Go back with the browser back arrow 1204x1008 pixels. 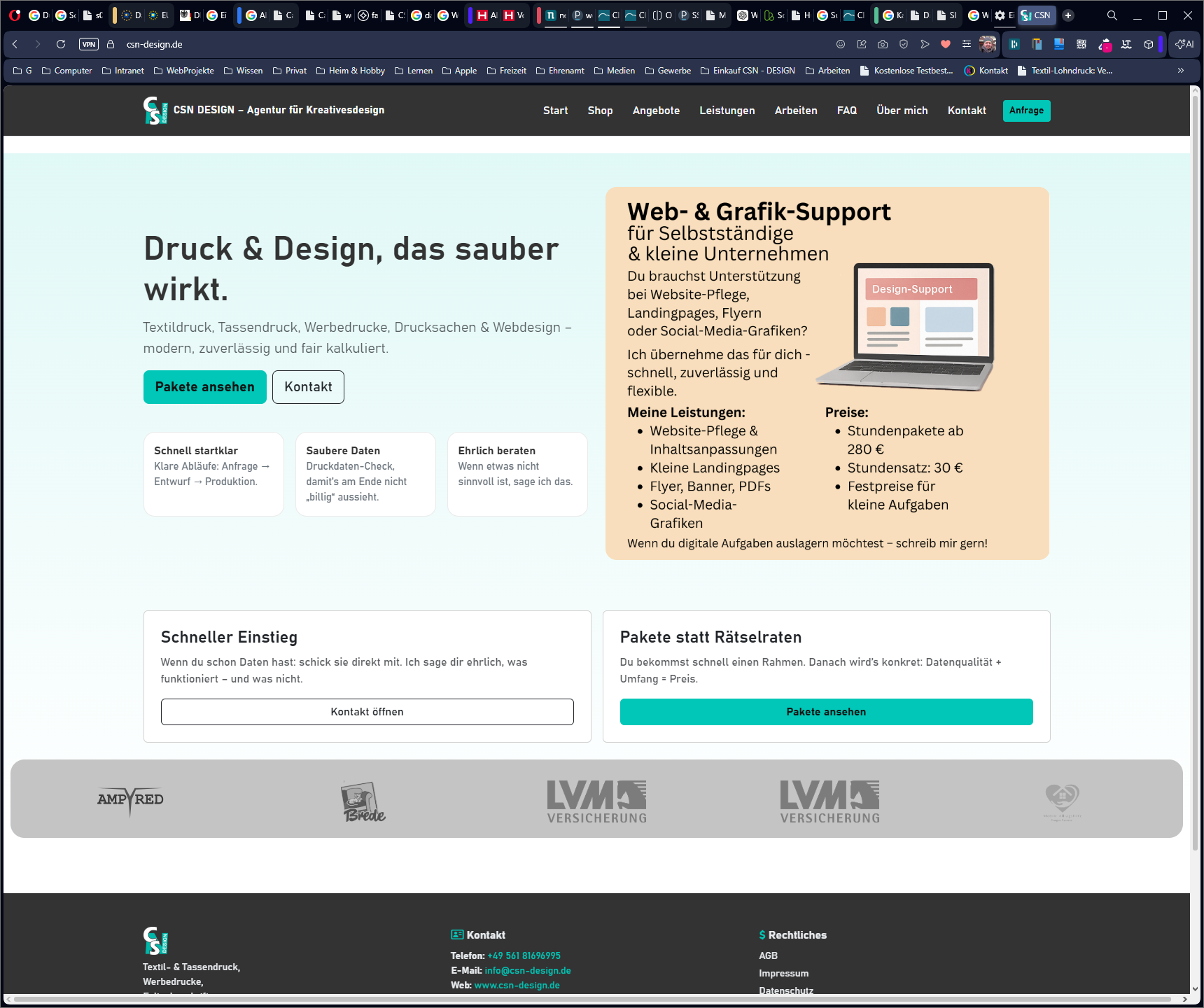15,44
